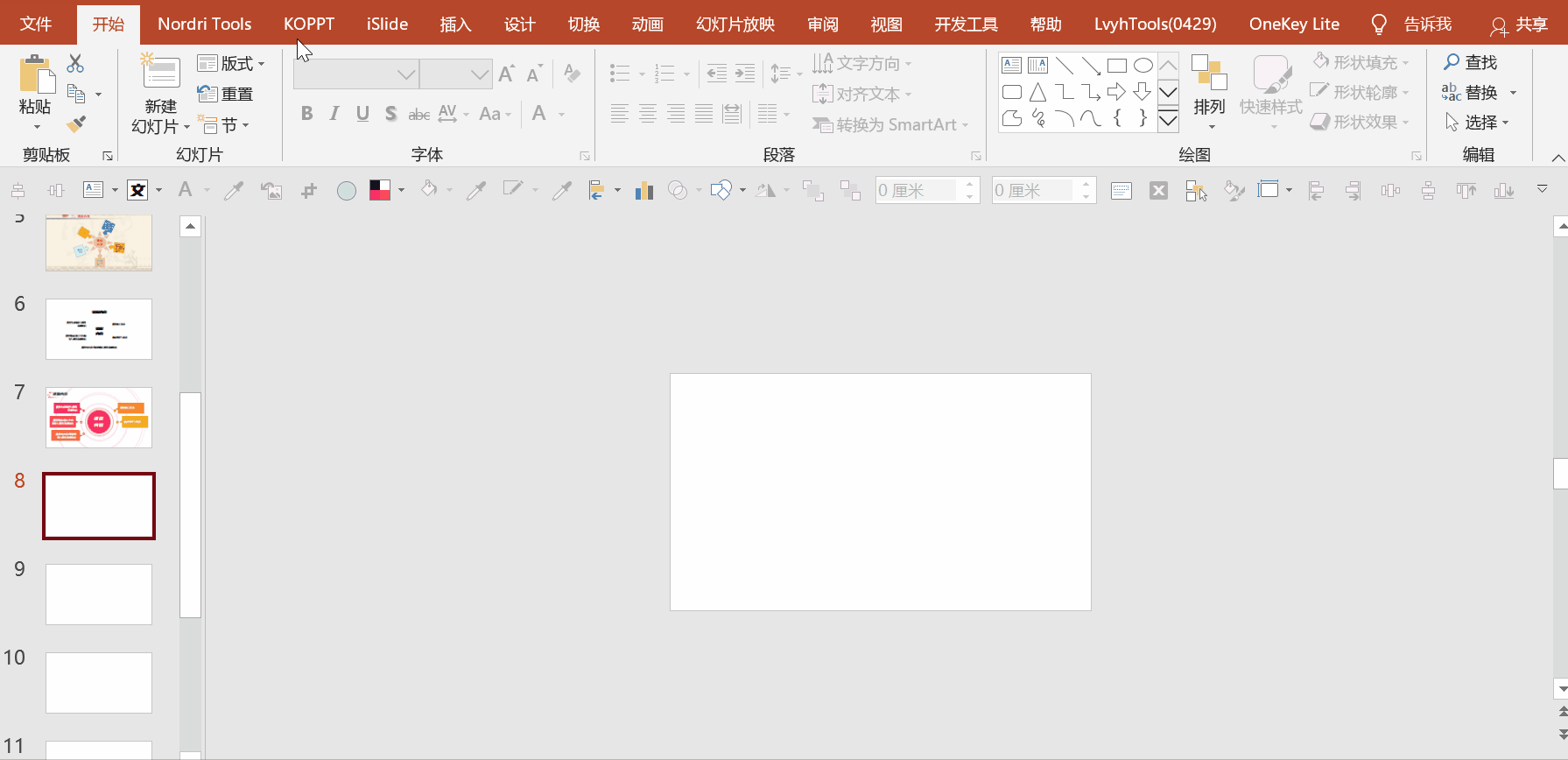Click the Share (共享) button

click(1519, 25)
